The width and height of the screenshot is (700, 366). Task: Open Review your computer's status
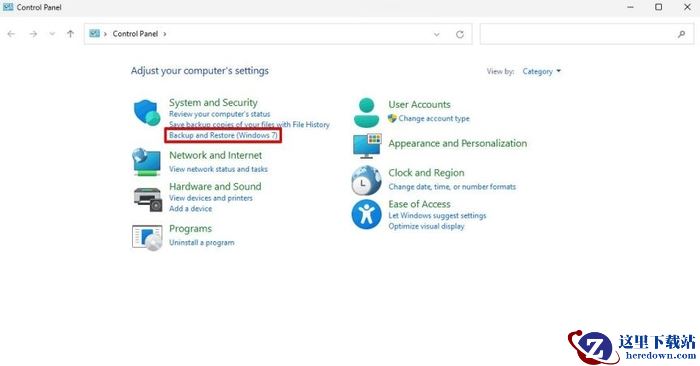220,114
